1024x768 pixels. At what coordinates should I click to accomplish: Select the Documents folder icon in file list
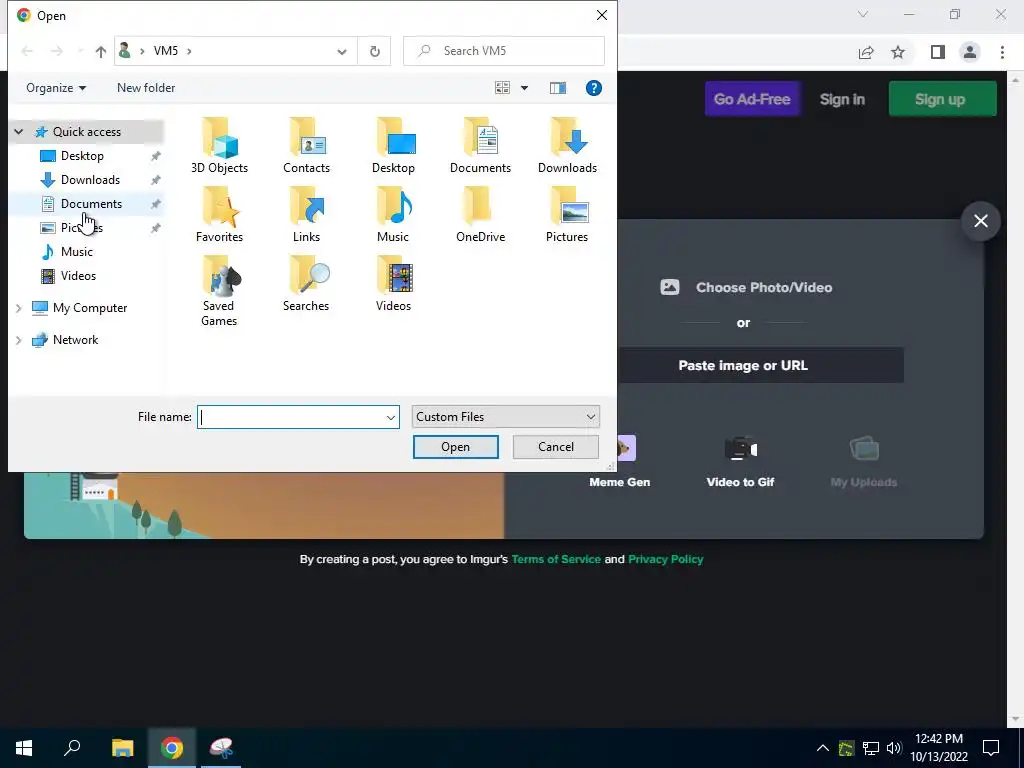coord(480,145)
